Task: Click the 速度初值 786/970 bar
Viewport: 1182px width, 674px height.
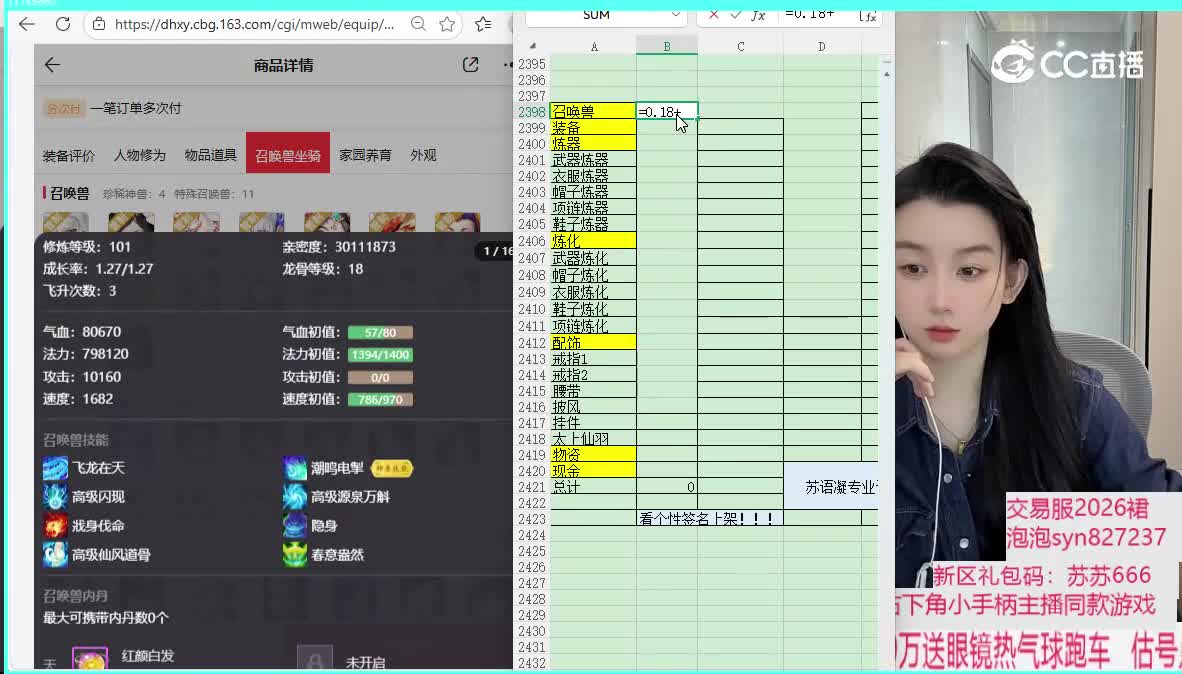Action: coord(380,400)
